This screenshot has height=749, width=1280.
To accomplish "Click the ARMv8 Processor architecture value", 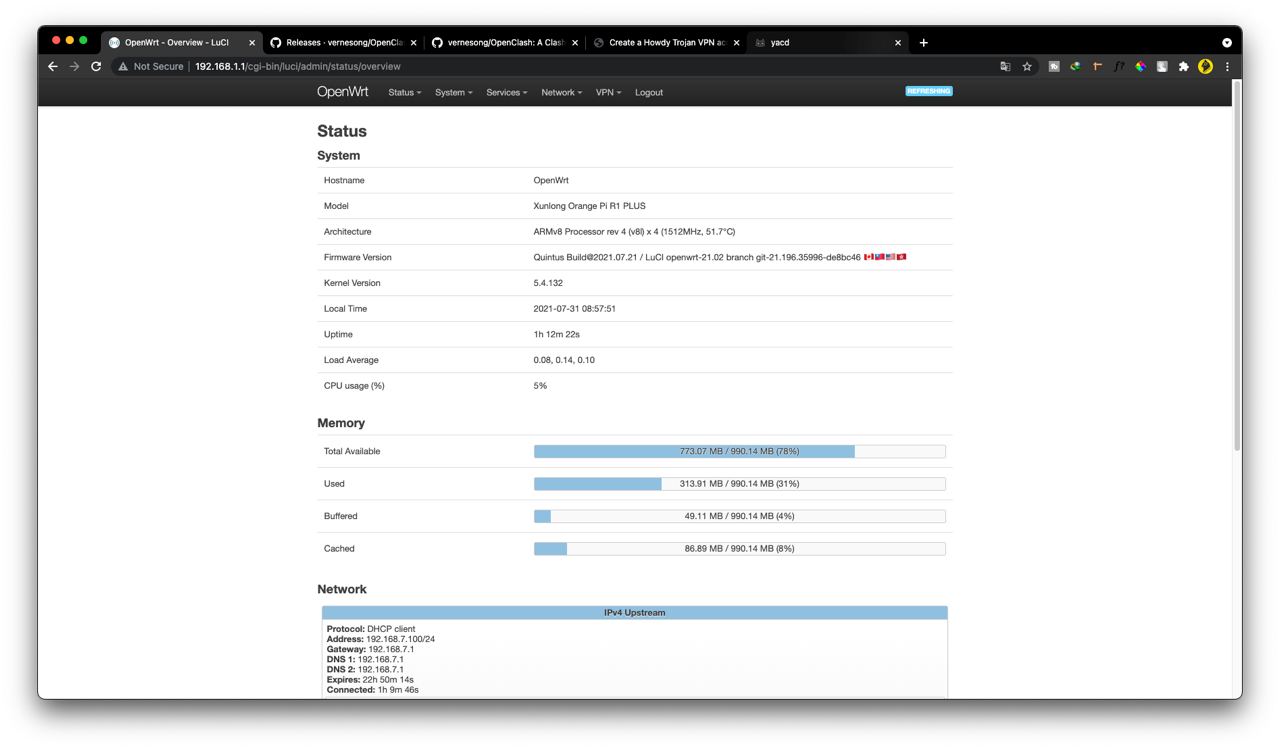I will click(634, 232).
